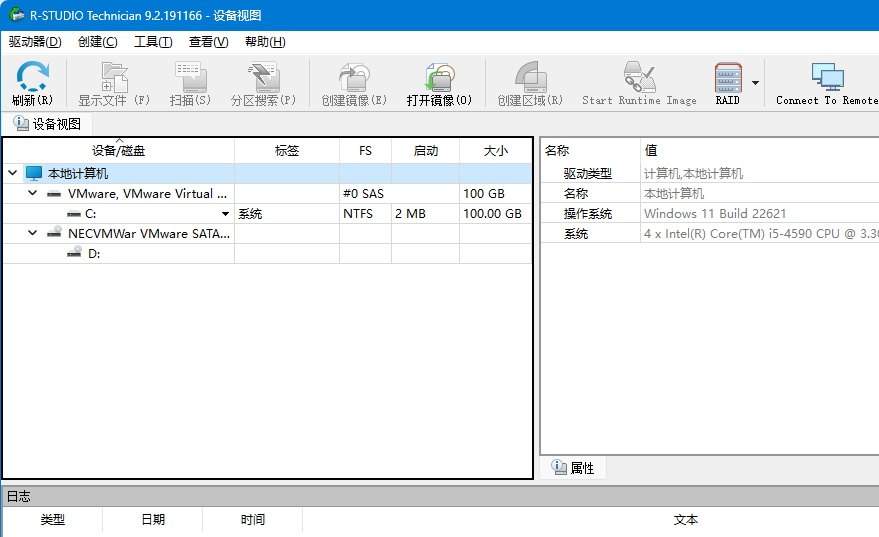Click the 2 MB start cell

click(x=425, y=214)
